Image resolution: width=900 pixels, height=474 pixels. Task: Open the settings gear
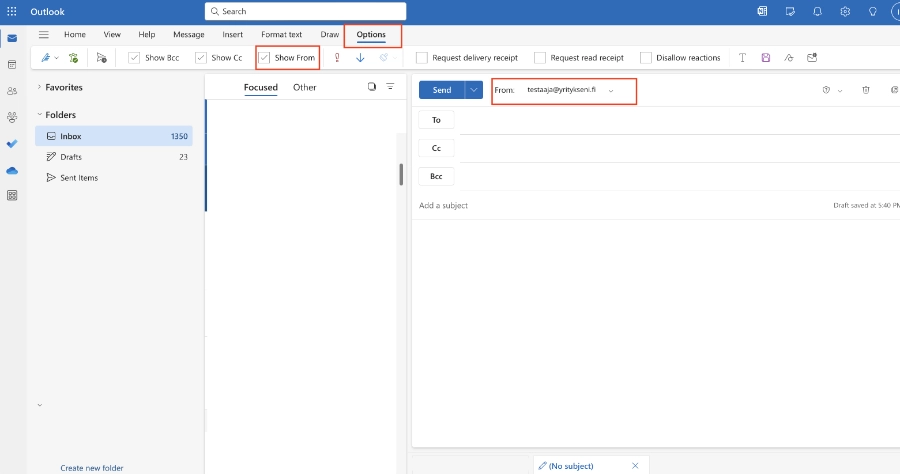(845, 11)
